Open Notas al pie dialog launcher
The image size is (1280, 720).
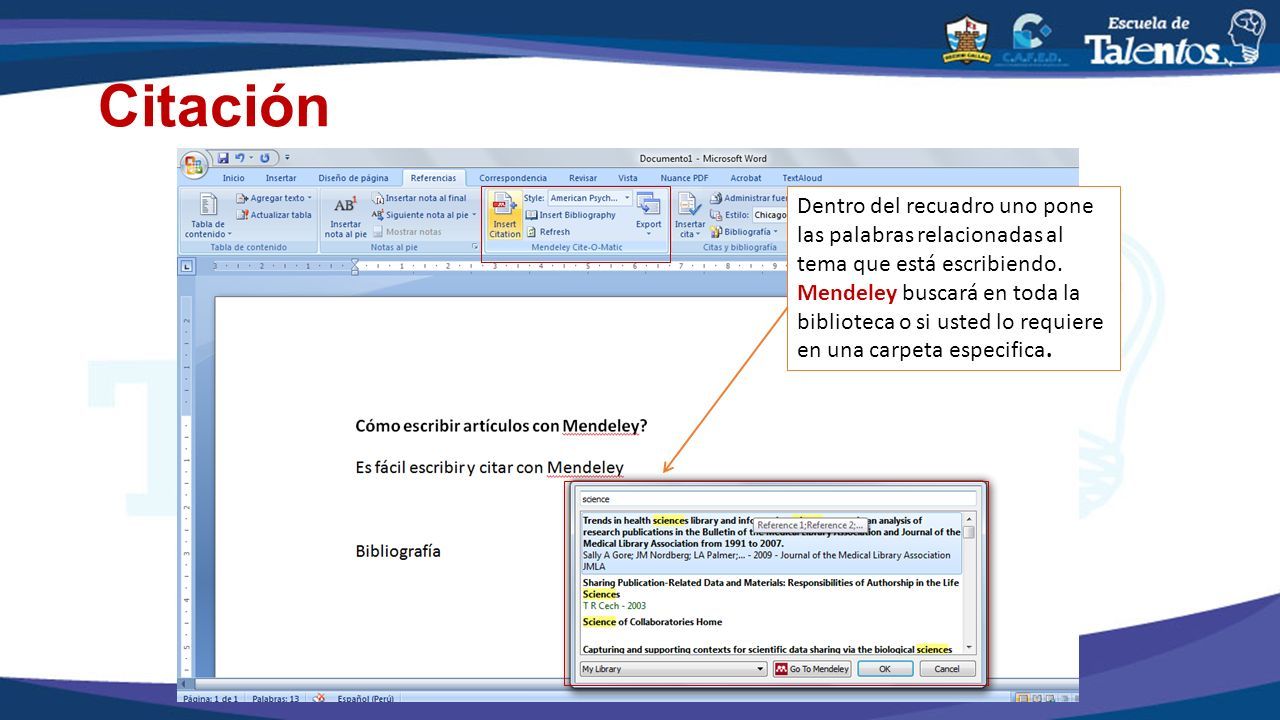click(x=474, y=246)
